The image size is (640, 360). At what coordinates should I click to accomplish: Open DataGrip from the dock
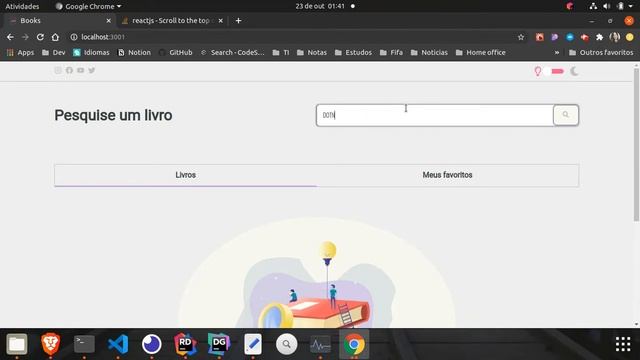219,344
